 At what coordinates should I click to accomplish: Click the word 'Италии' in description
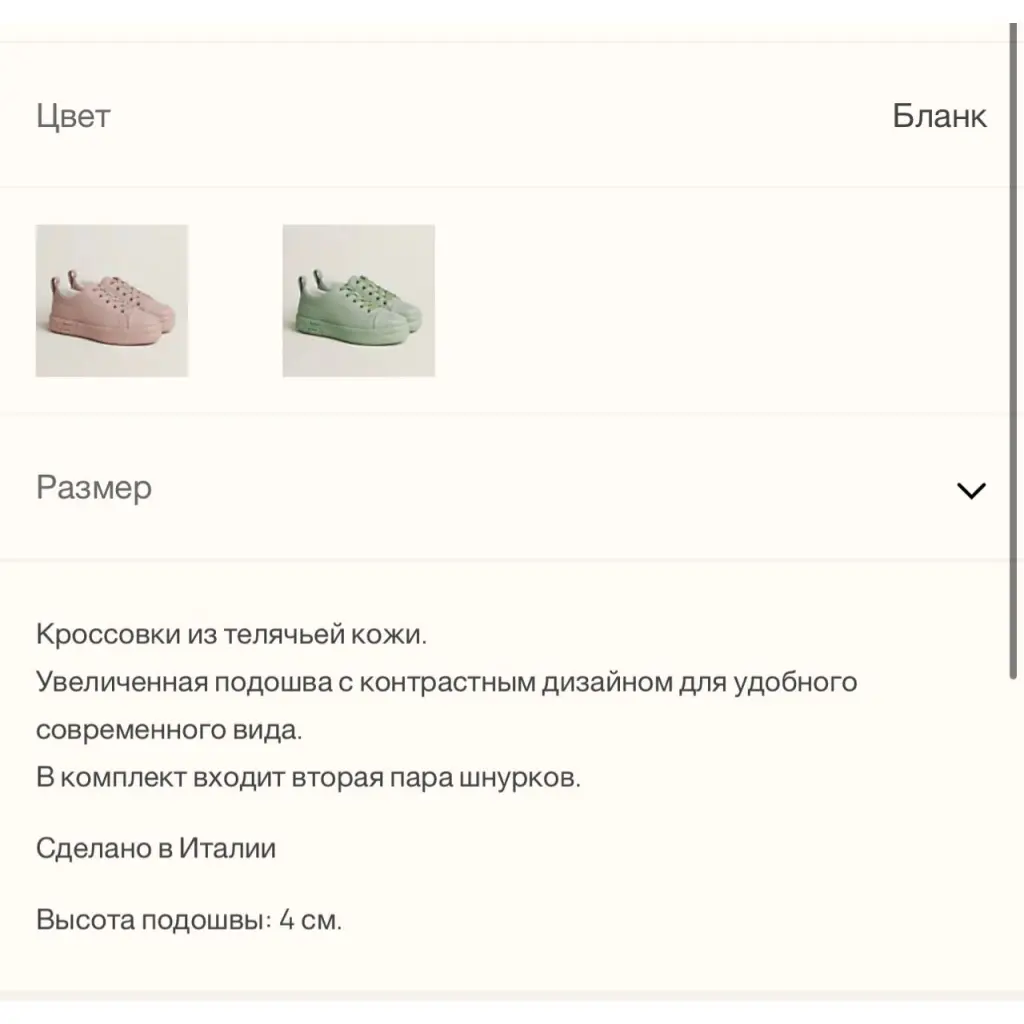coord(227,848)
